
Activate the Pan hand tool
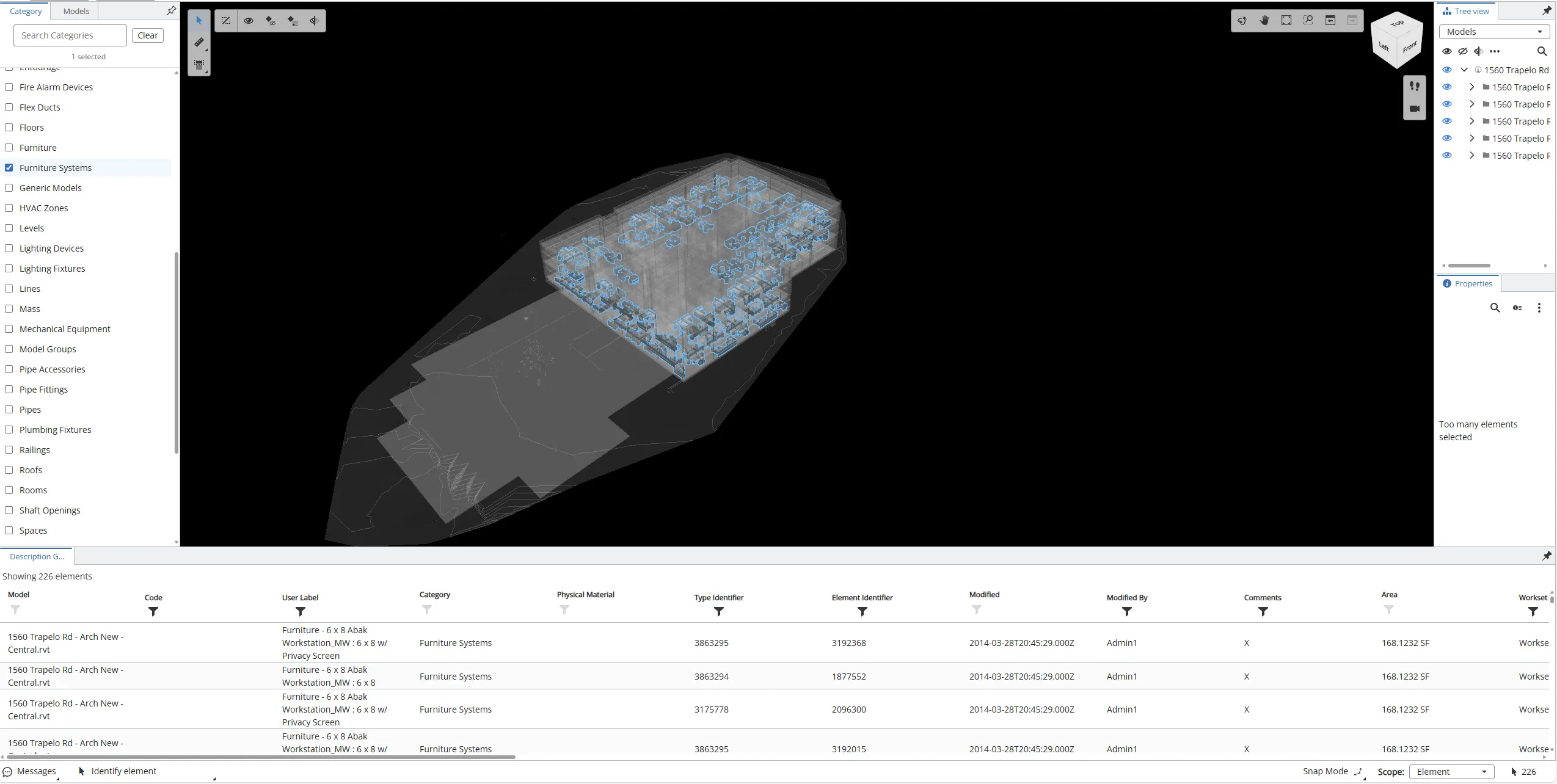(1264, 20)
